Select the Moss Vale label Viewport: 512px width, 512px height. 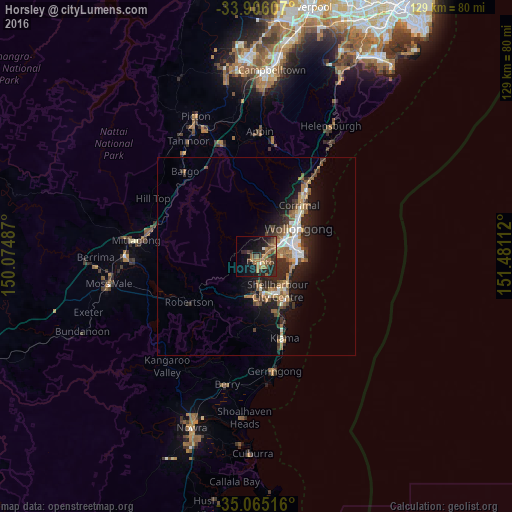109,284
